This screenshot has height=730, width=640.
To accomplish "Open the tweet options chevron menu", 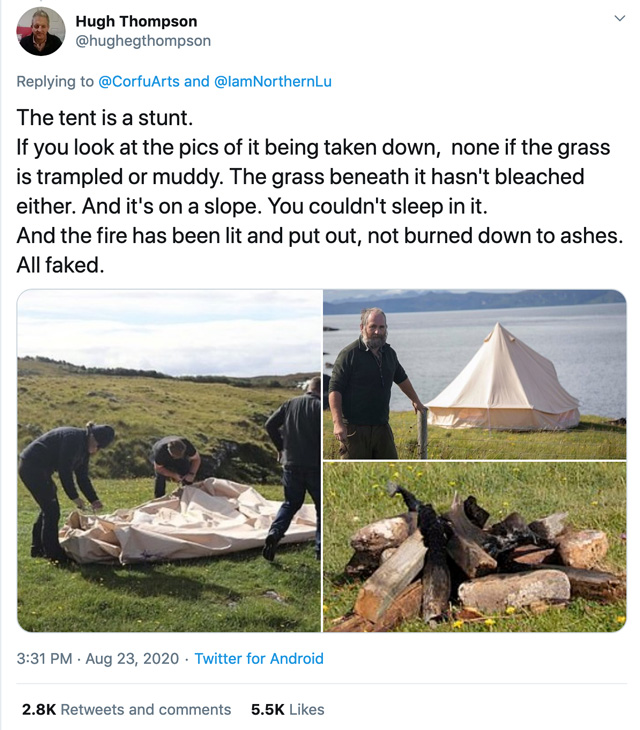I will click(x=619, y=19).
